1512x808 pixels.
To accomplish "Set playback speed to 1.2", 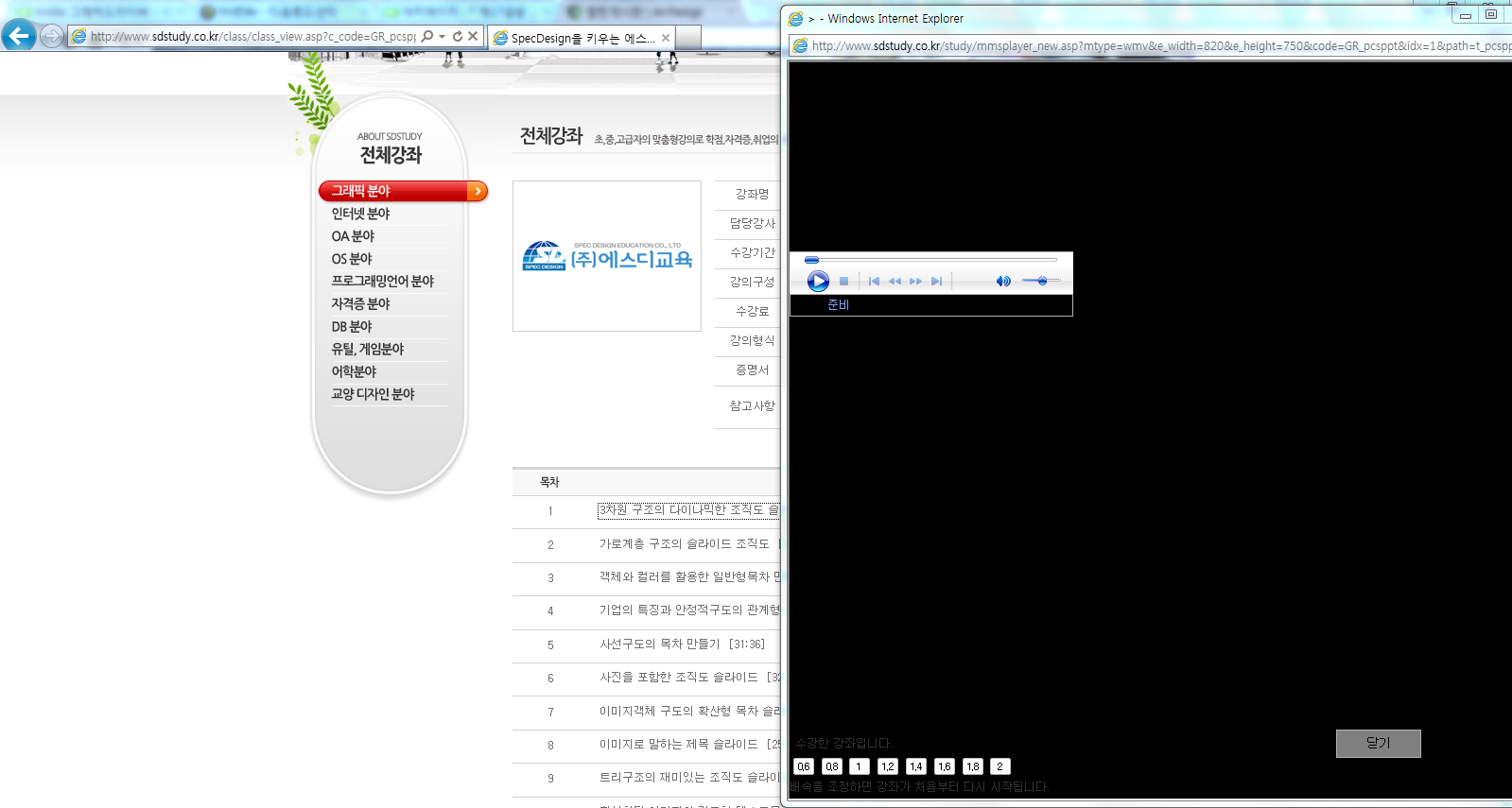I will coord(887,766).
